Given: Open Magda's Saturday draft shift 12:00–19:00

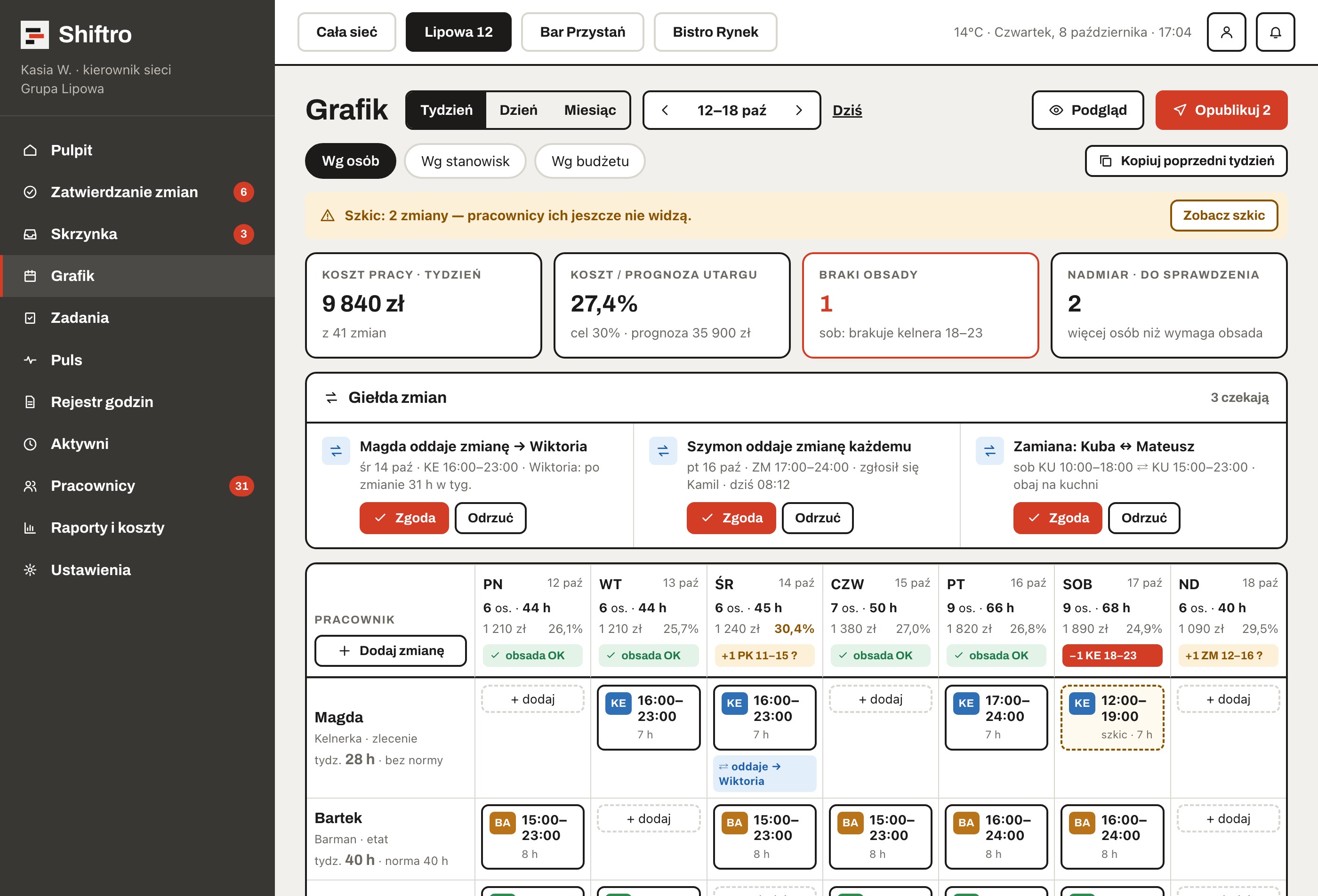Looking at the screenshot, I should (x=1112, y=717).
